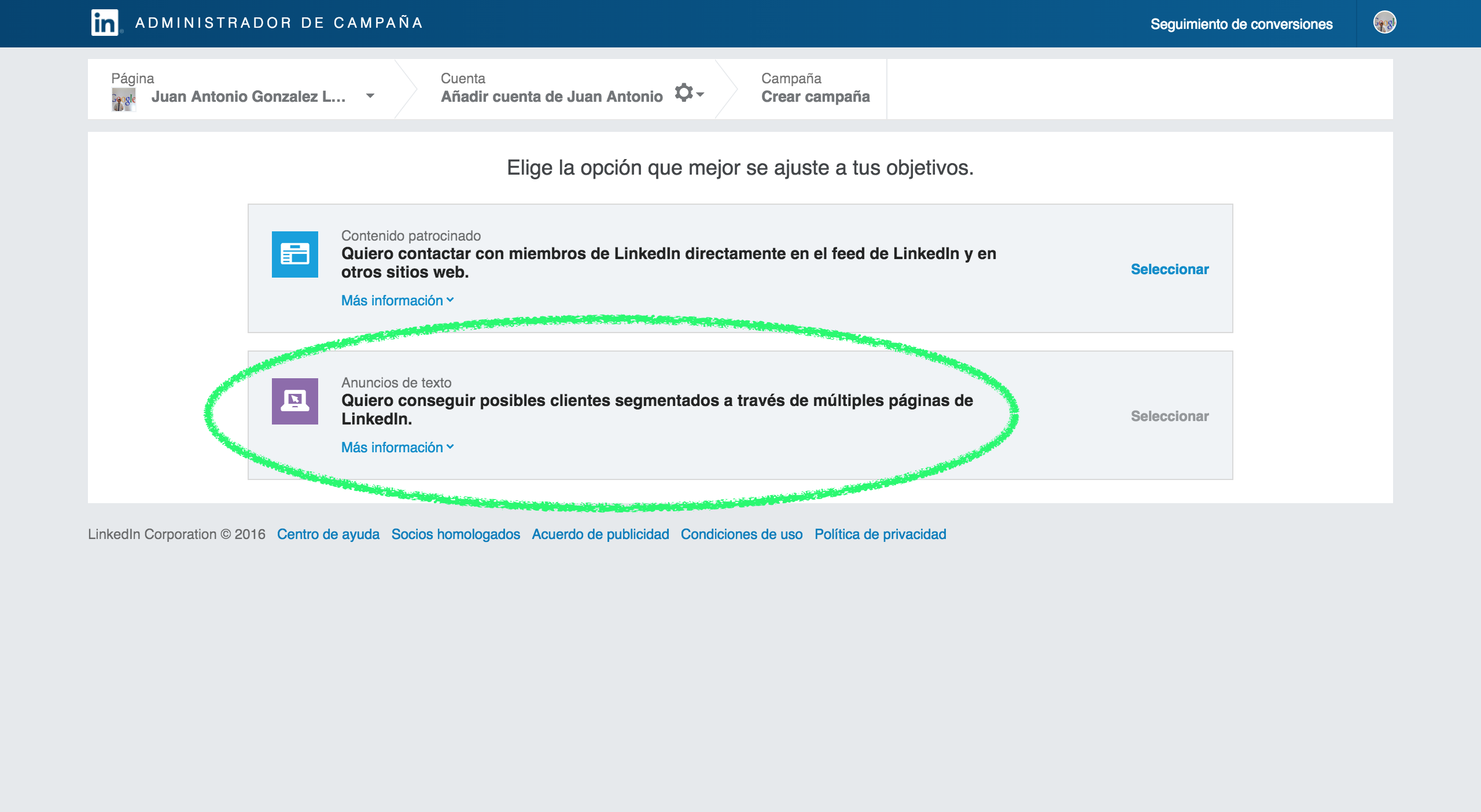Click the Contenido patrocinado description text
This screenshot has height=812, width=1481.
tap(669, 263)
